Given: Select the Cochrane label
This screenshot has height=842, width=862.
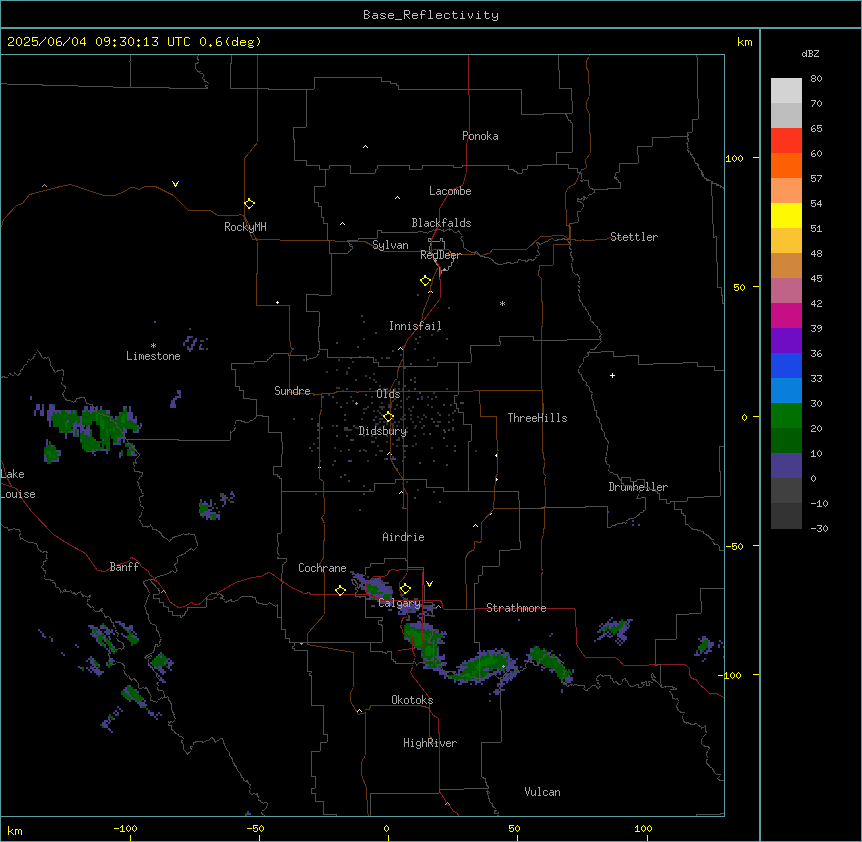Looking at the screenshot, I should 322,568.
